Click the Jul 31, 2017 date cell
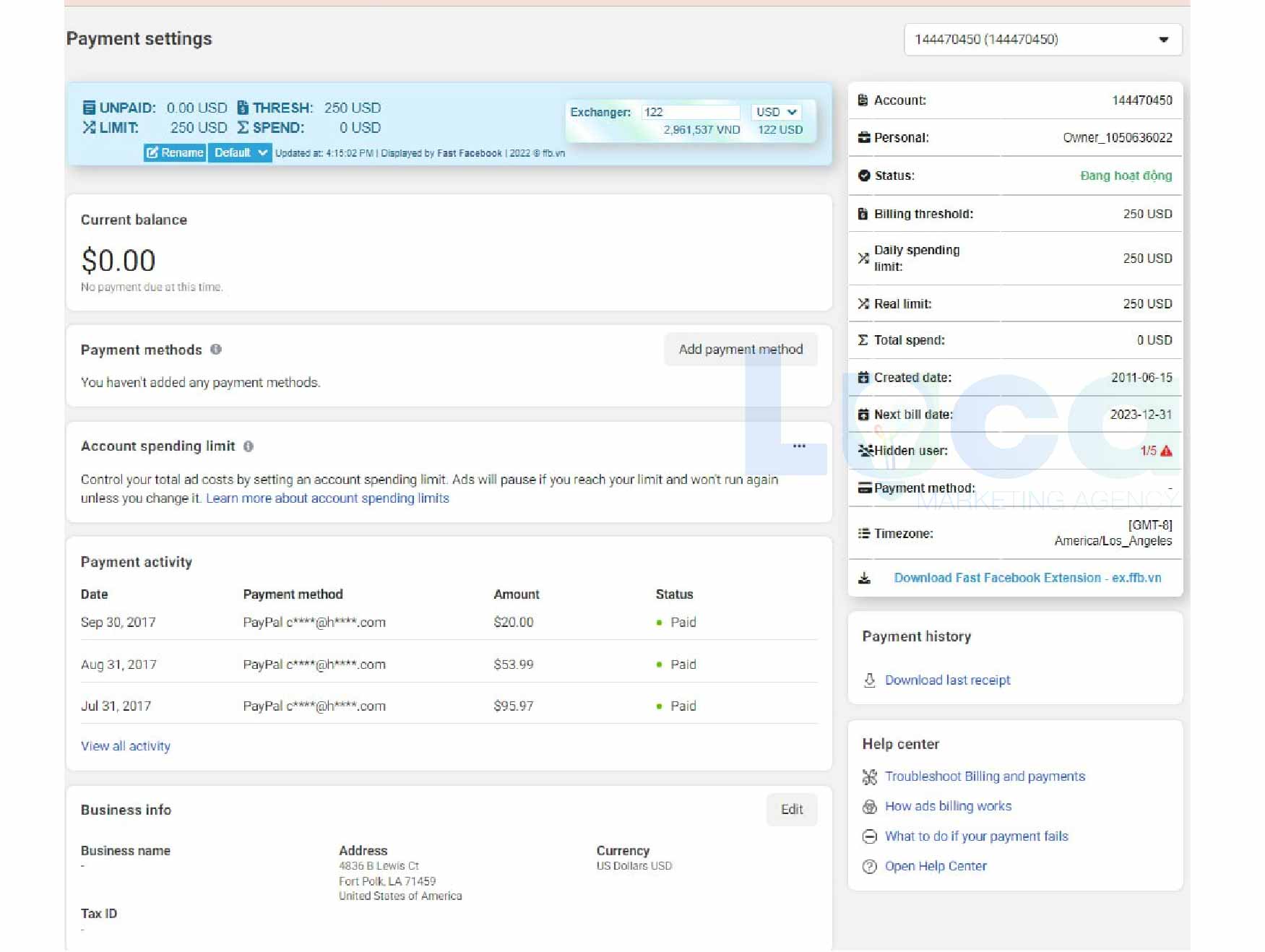The image size is (1265, 952). pyautogui.click(x=116, y=706)
